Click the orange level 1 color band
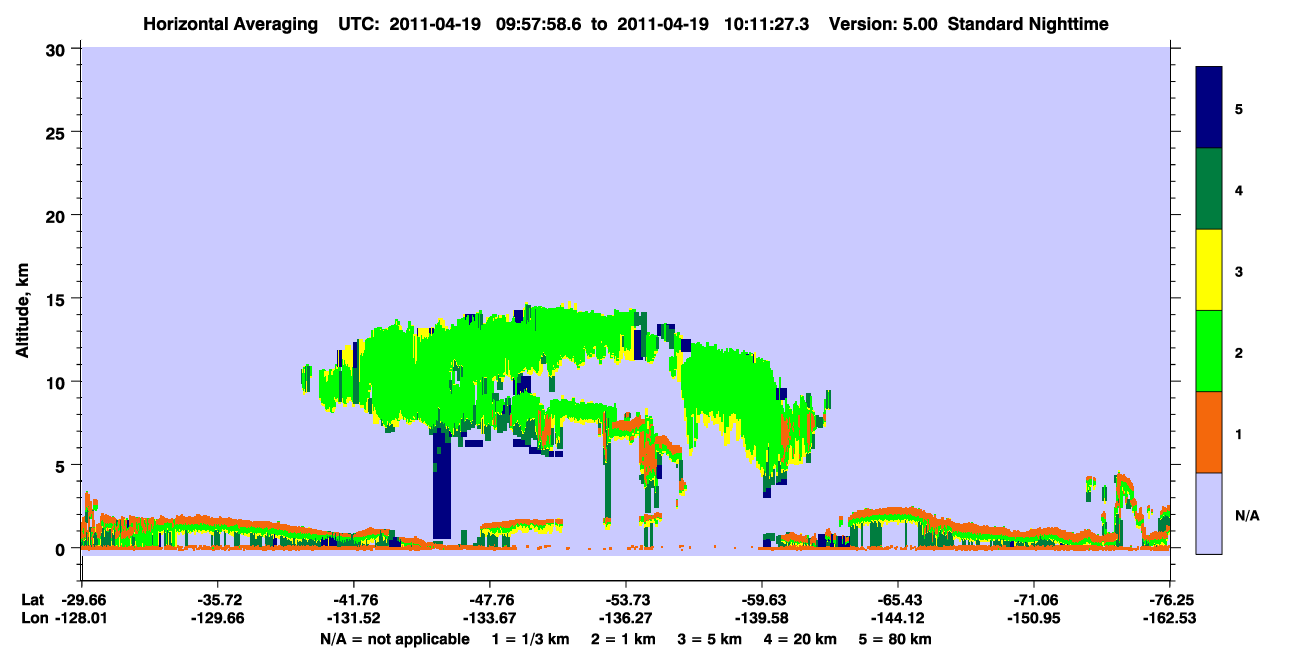Viewport: 1300px width, 667px height. [x=1209, y=432]
